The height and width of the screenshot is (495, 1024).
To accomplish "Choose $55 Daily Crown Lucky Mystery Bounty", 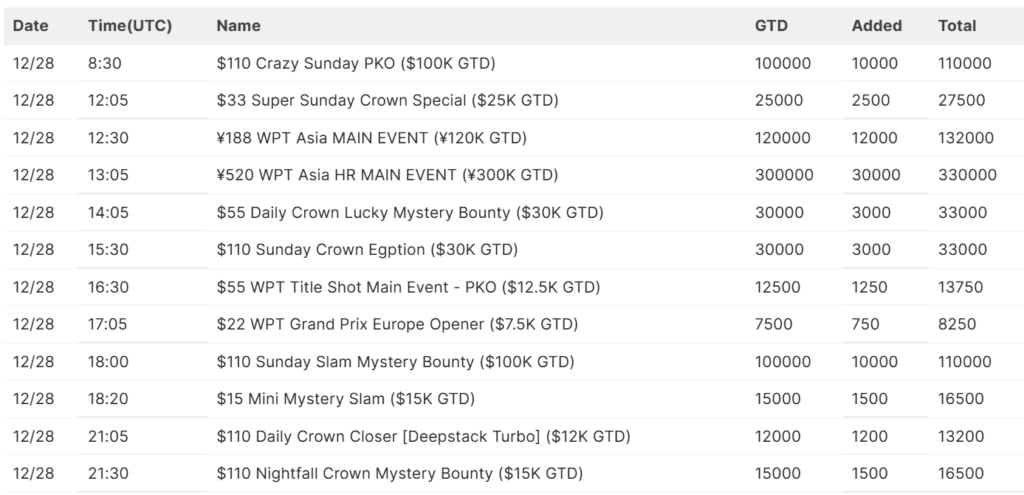I will coord(410,212).
